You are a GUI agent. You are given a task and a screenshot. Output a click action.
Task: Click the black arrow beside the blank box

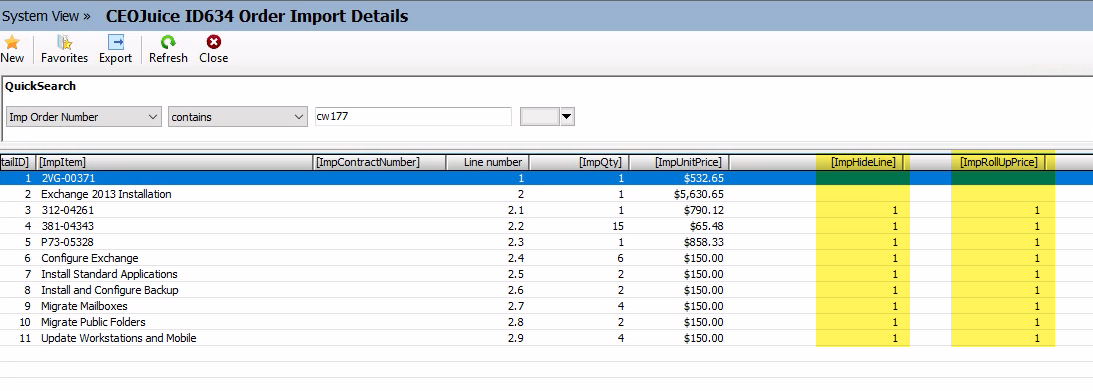[x=567, y=117]
